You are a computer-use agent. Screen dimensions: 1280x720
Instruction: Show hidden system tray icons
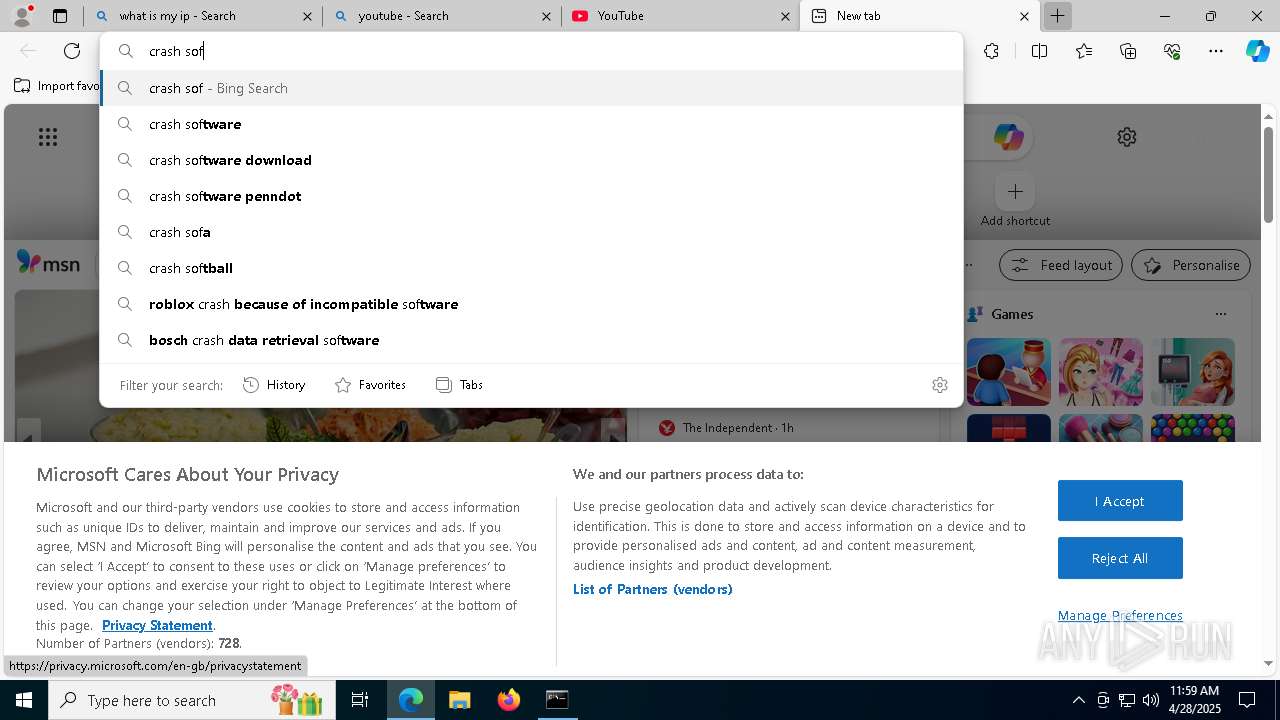coord(1078,700)
